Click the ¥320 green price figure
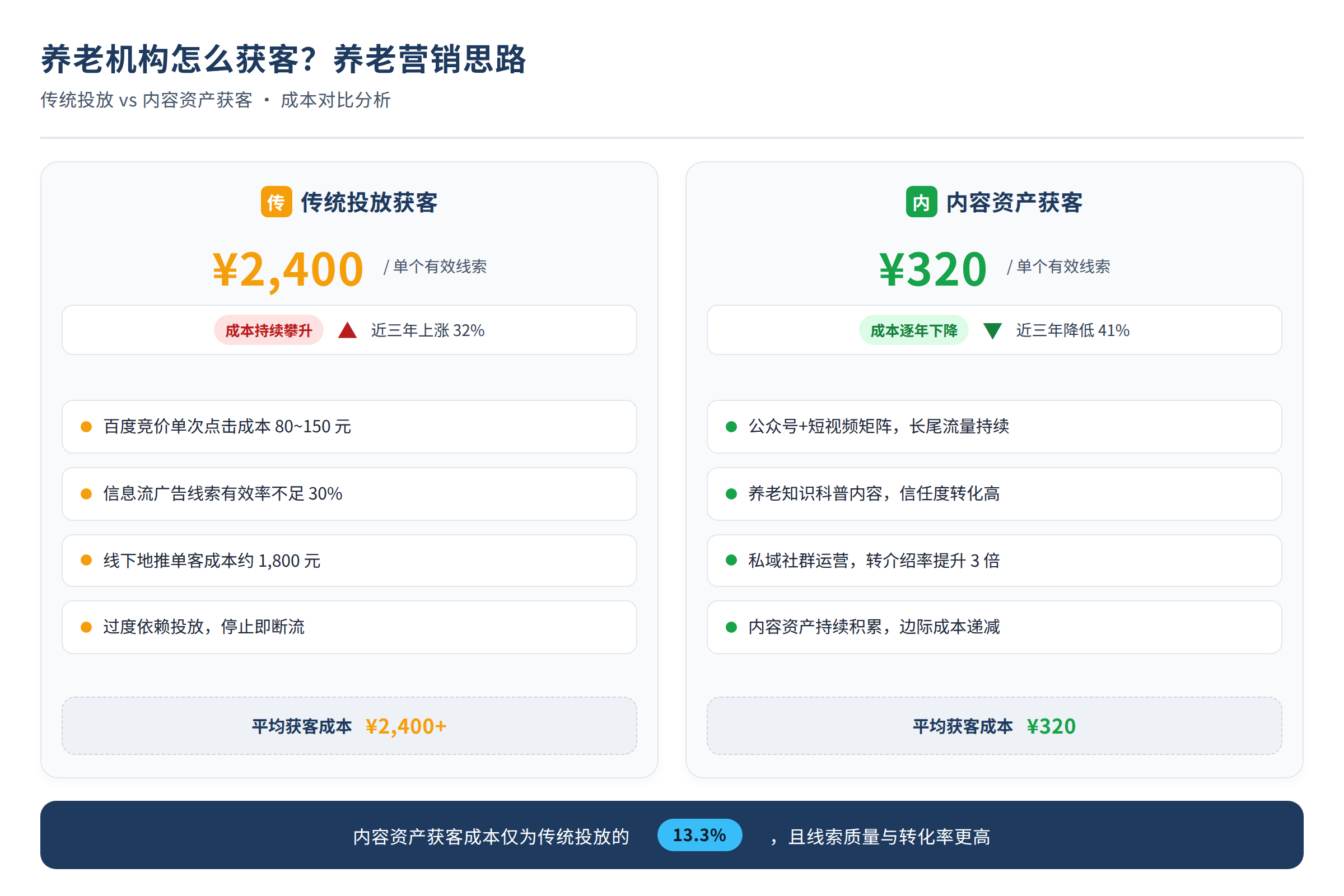Screen dimensions: 1344x896 (932, 269)
